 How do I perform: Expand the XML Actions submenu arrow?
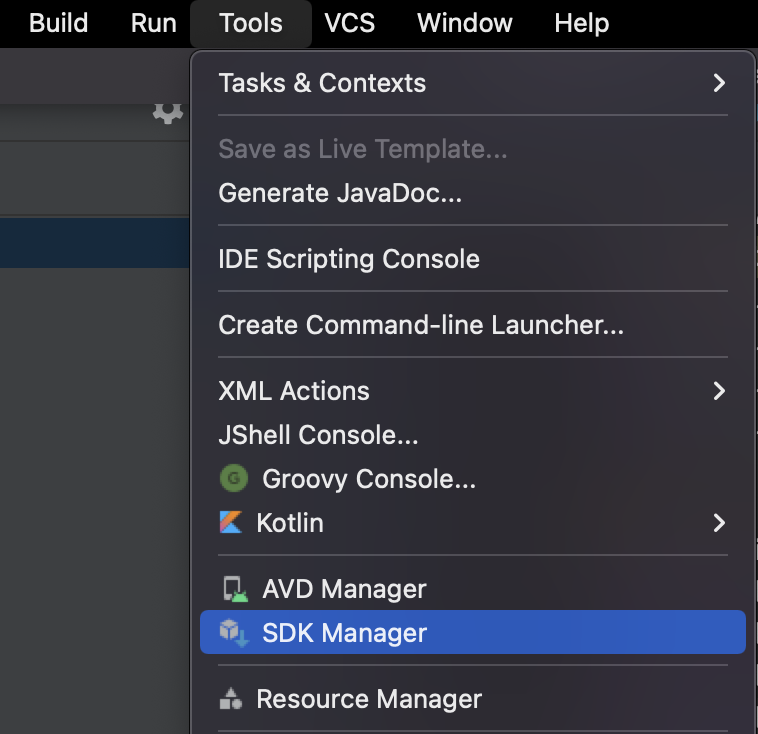click(719, 391)
